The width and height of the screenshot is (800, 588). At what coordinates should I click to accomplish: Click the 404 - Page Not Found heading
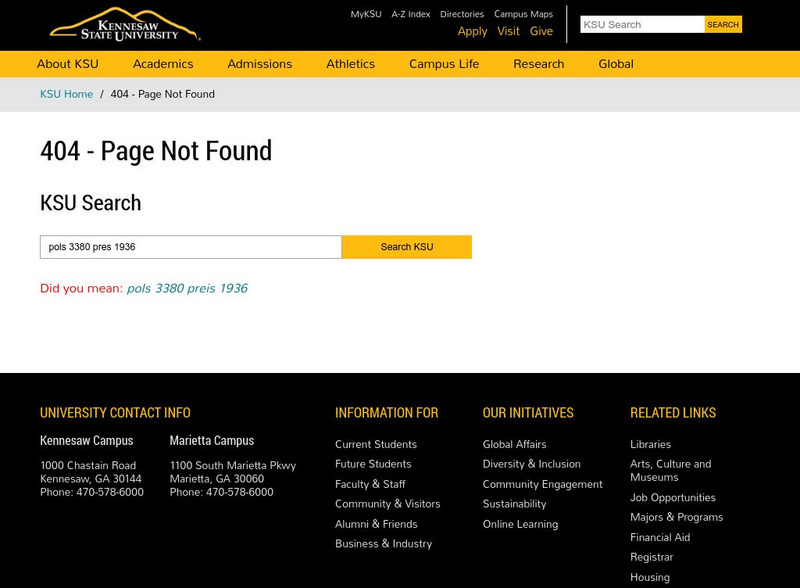pos(156,151)
